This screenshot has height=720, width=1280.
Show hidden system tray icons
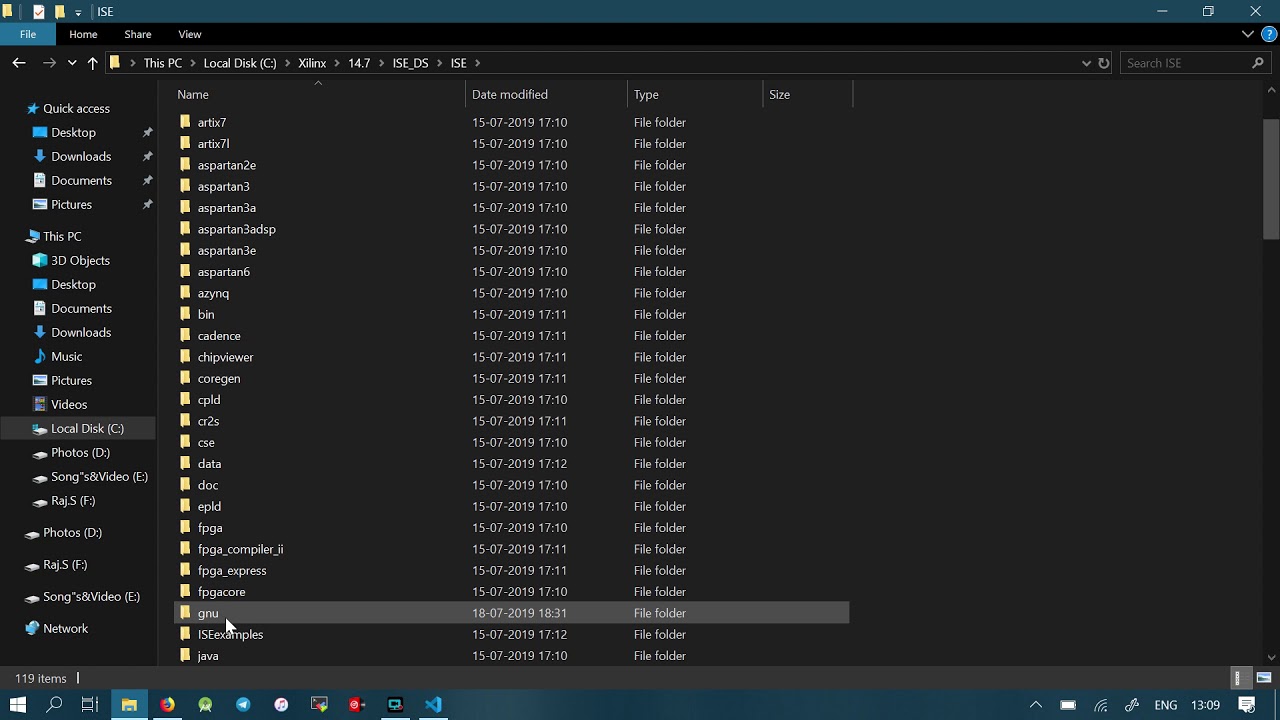pos(1036,705)
